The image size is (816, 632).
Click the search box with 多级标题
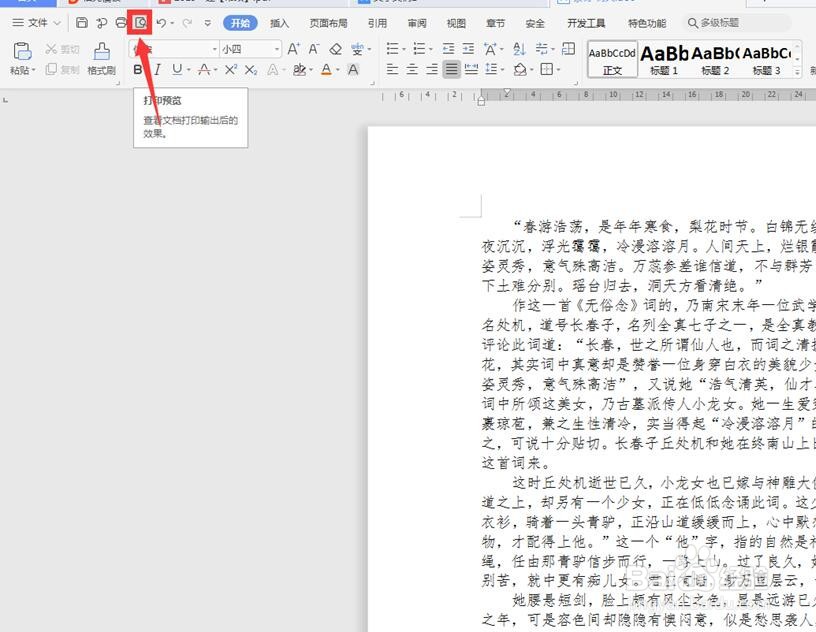tap(736, 23)
